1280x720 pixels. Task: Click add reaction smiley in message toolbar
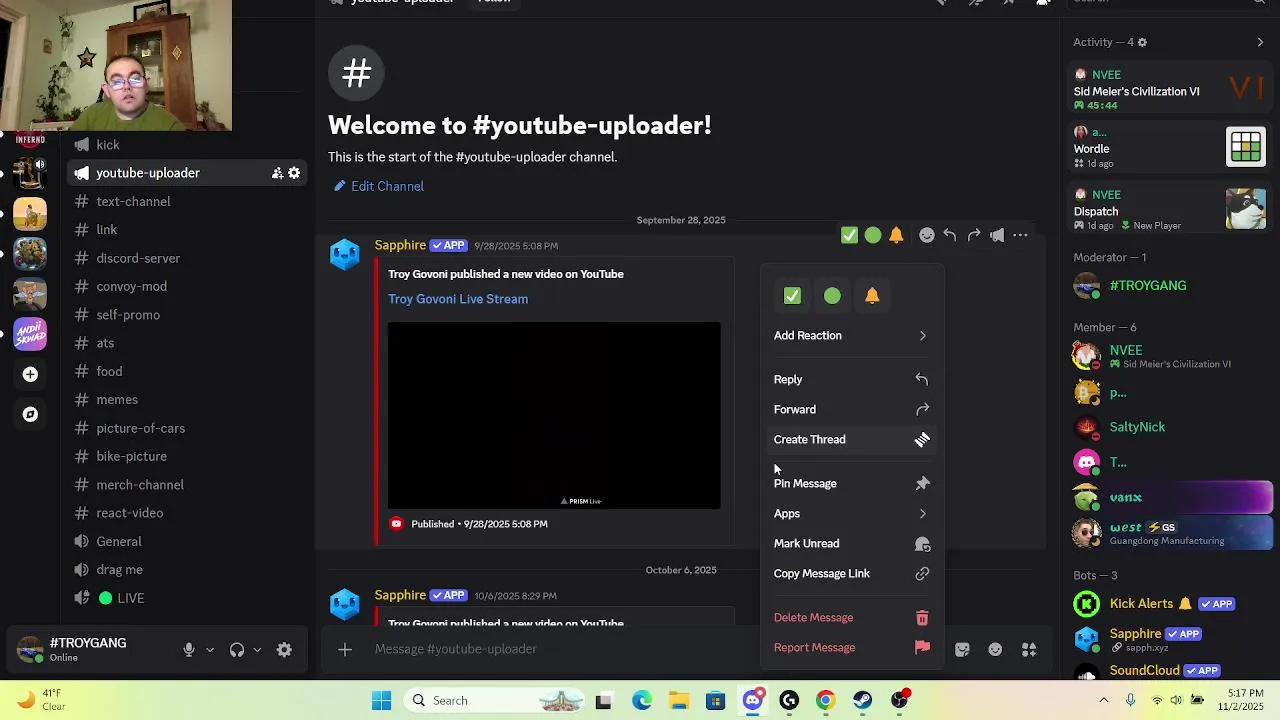click(927, 235)
